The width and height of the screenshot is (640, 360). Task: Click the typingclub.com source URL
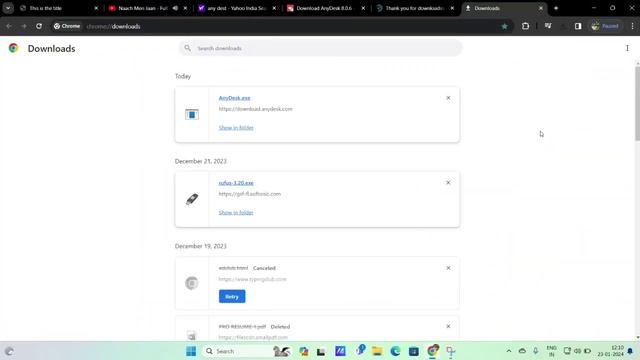(252, 279)
